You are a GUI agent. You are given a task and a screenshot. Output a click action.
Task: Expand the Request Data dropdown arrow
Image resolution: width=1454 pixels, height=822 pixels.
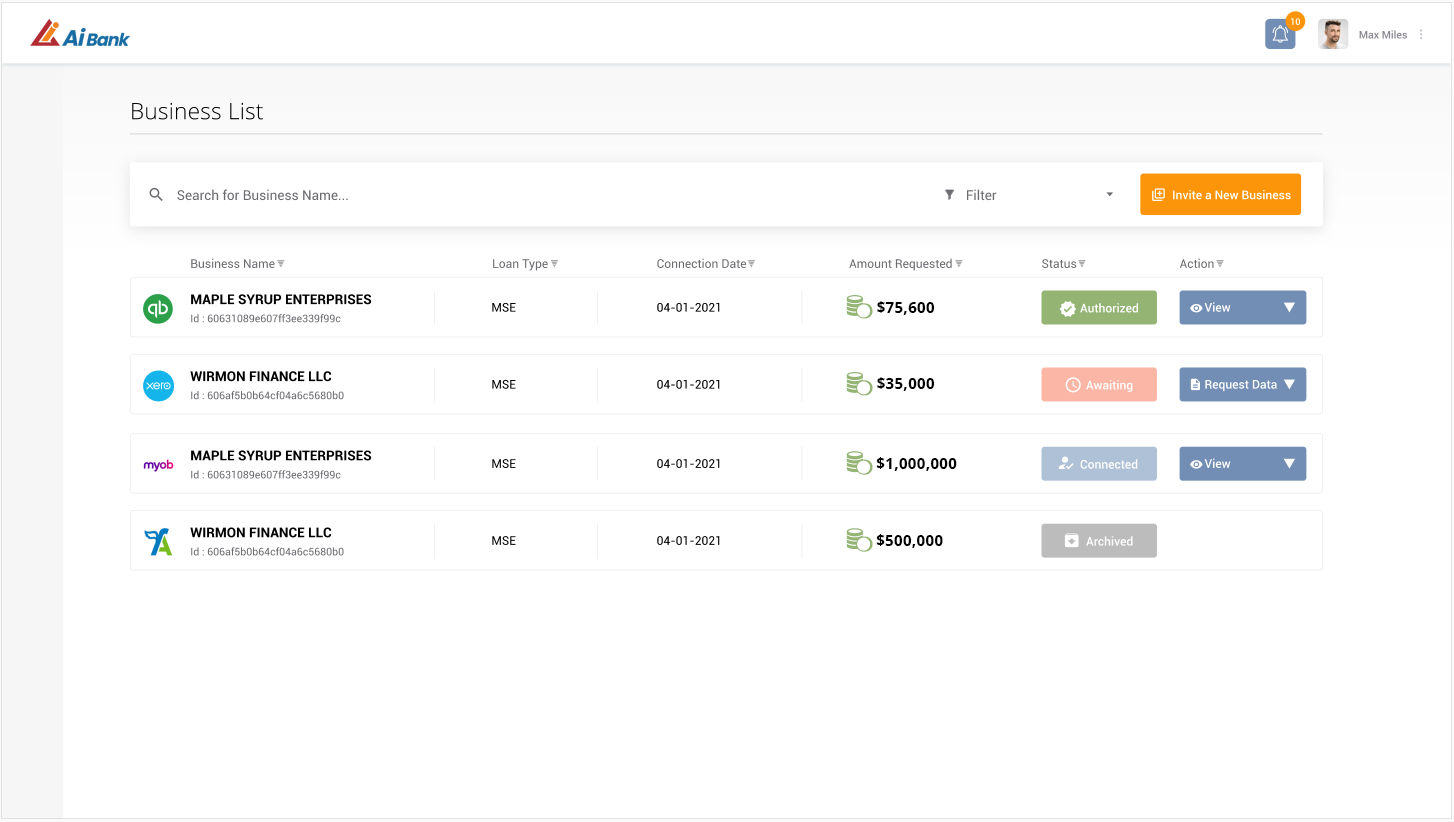point(1289,384)
